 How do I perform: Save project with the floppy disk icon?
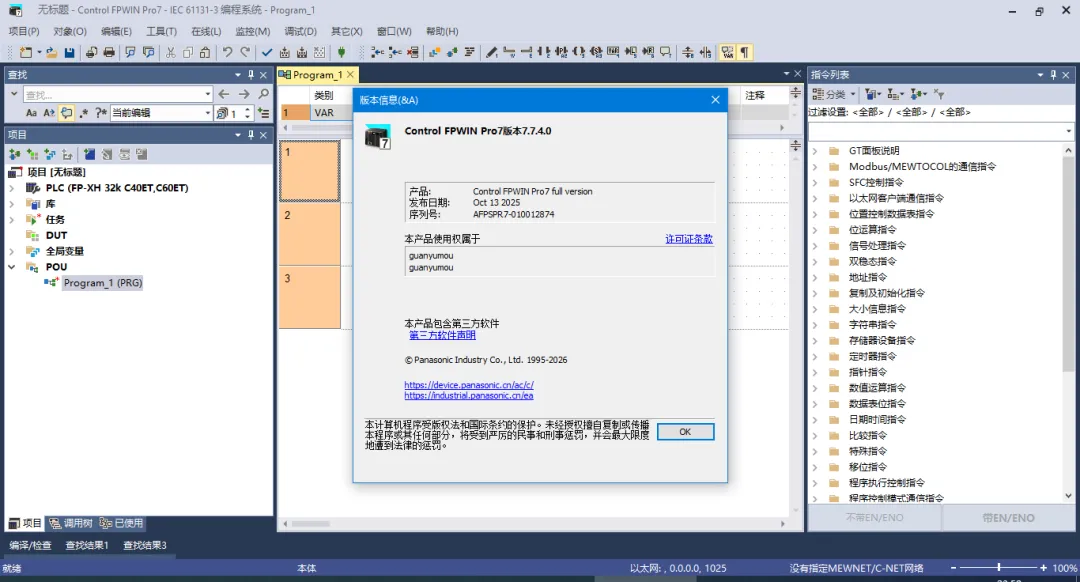[x=70, y=52]
